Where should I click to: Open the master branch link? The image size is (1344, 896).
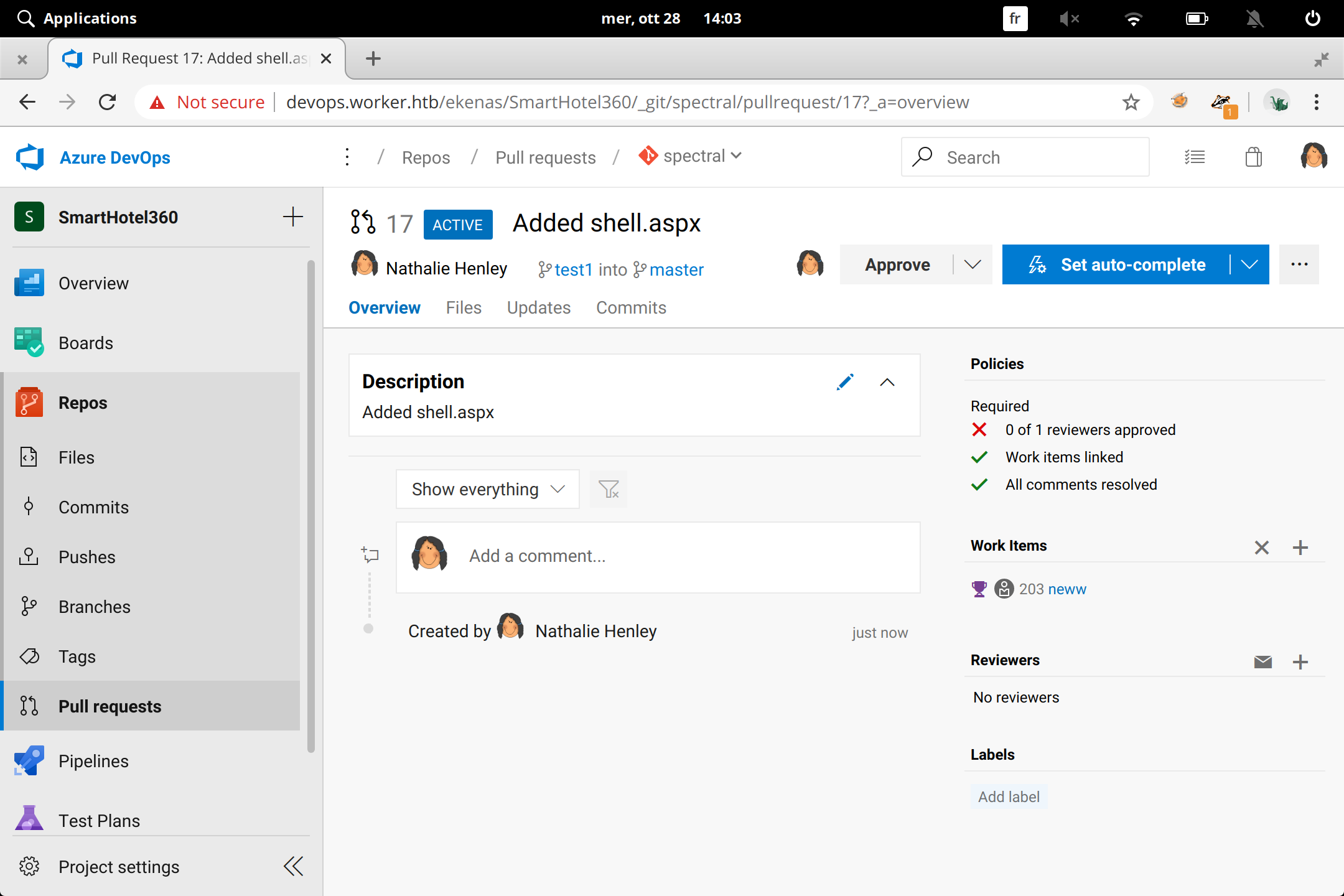click(x=676, y=269)
